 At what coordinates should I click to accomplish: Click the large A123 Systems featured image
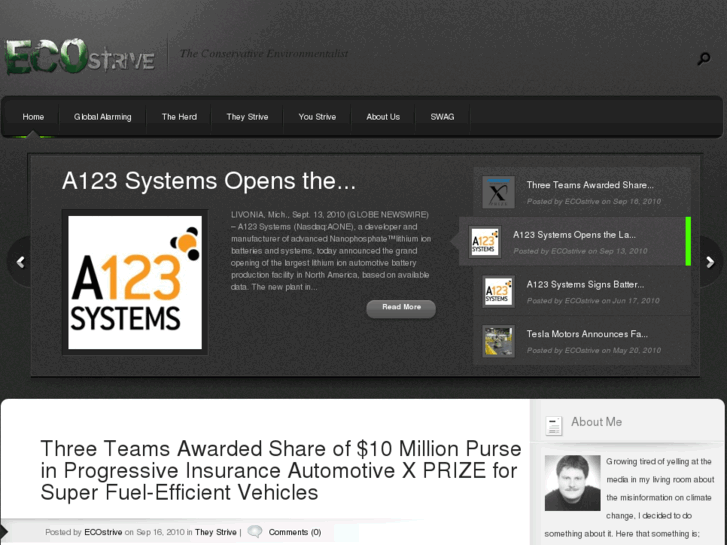click(x=135, y=282)
